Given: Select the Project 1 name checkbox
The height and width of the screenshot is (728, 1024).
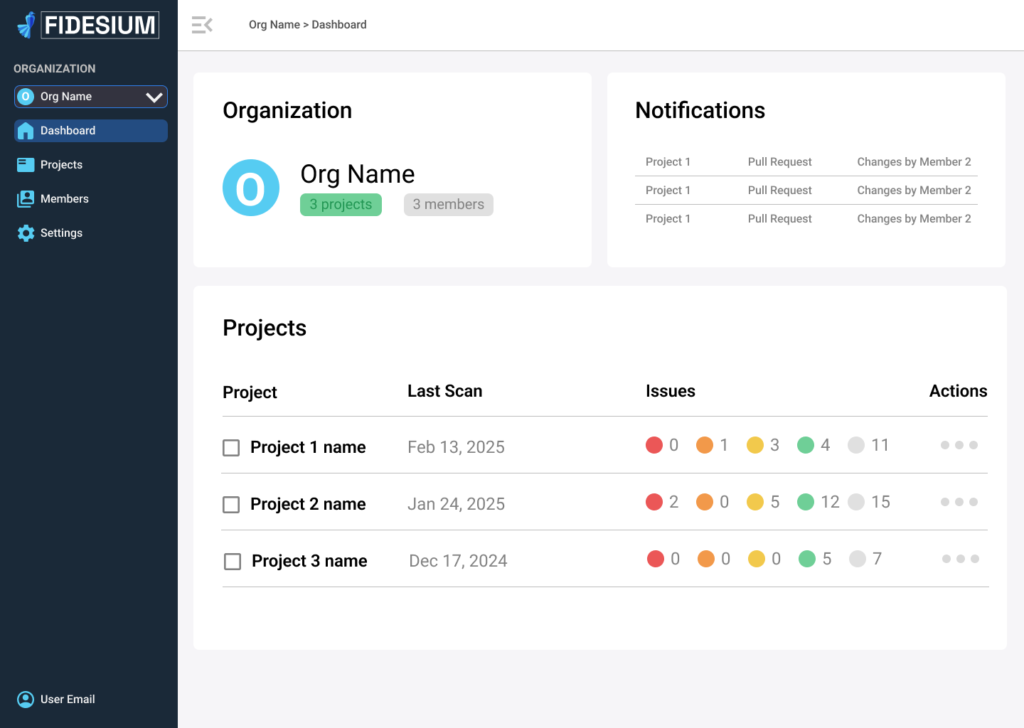Looking at the screenshot, I should pos(231,448).
